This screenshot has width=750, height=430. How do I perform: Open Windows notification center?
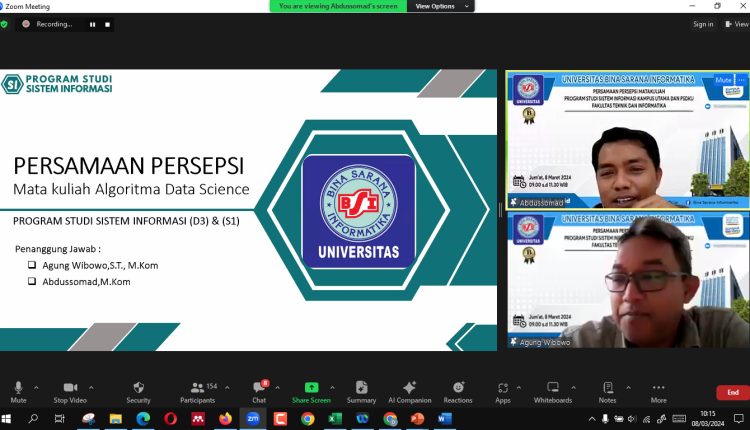click(x=739, y=419)
